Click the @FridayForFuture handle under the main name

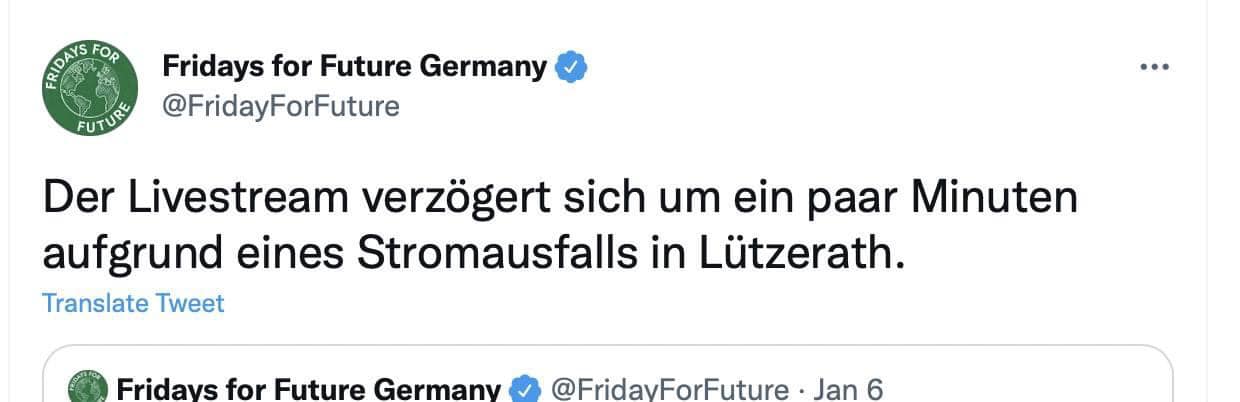pyautogui.click(x=280, y=105)
